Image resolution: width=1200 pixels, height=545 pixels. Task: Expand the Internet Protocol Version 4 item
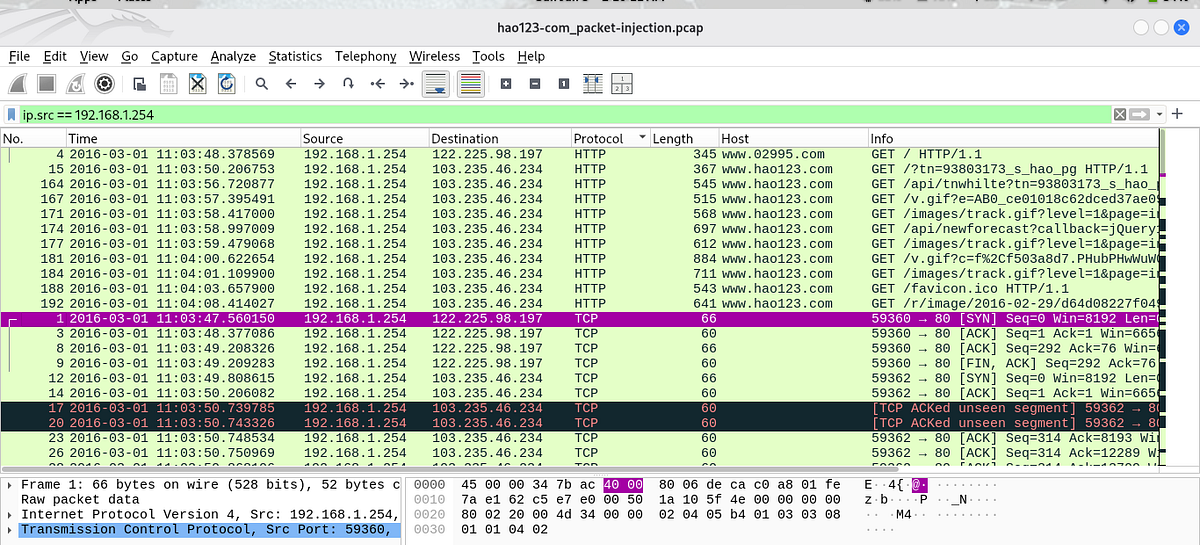click(12, 514)
